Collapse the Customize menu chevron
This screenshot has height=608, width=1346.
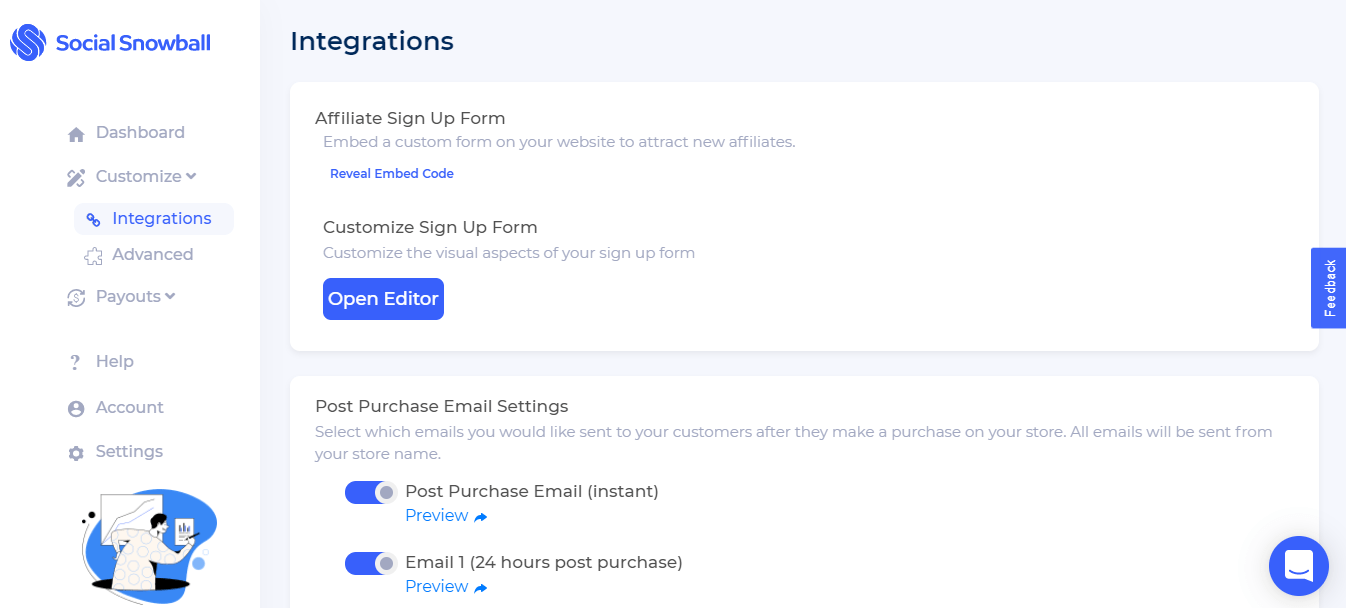click(x=191, y=177)
